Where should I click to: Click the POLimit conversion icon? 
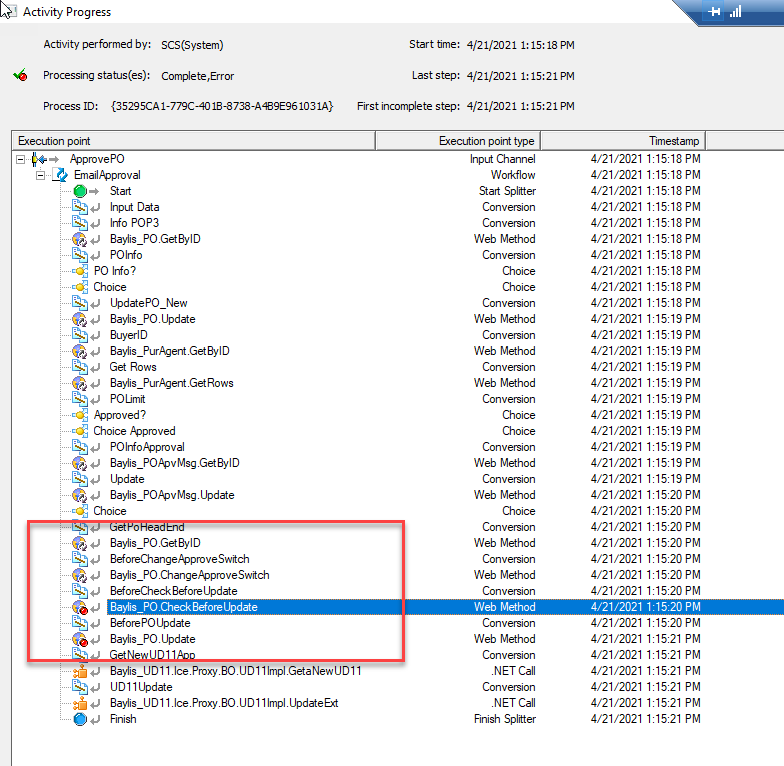point(80,399)
